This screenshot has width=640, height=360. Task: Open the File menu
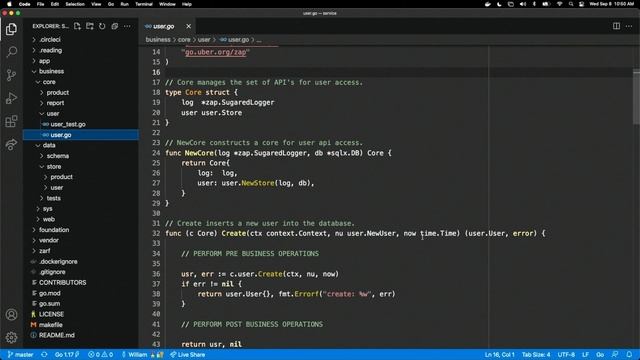(40, 4)
